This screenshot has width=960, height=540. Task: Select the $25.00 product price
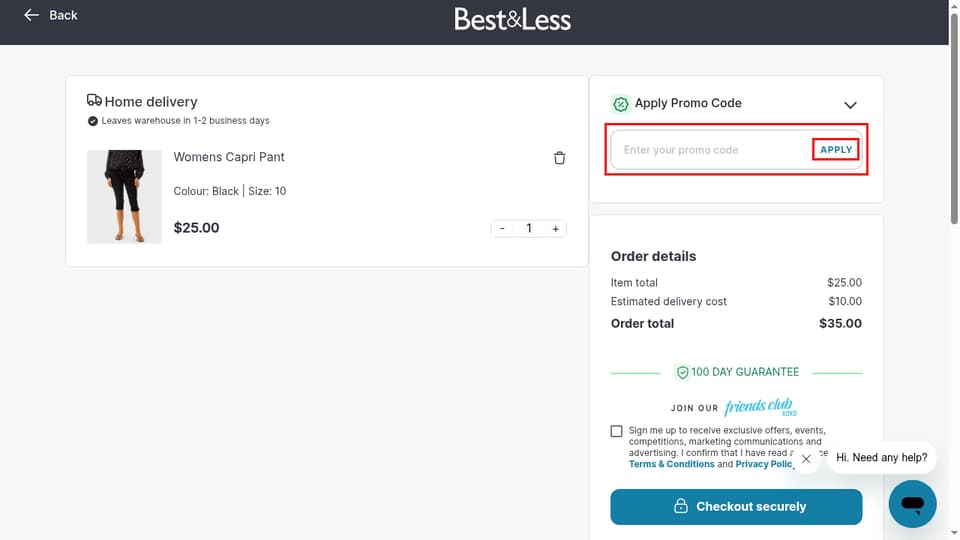[196, 228]
